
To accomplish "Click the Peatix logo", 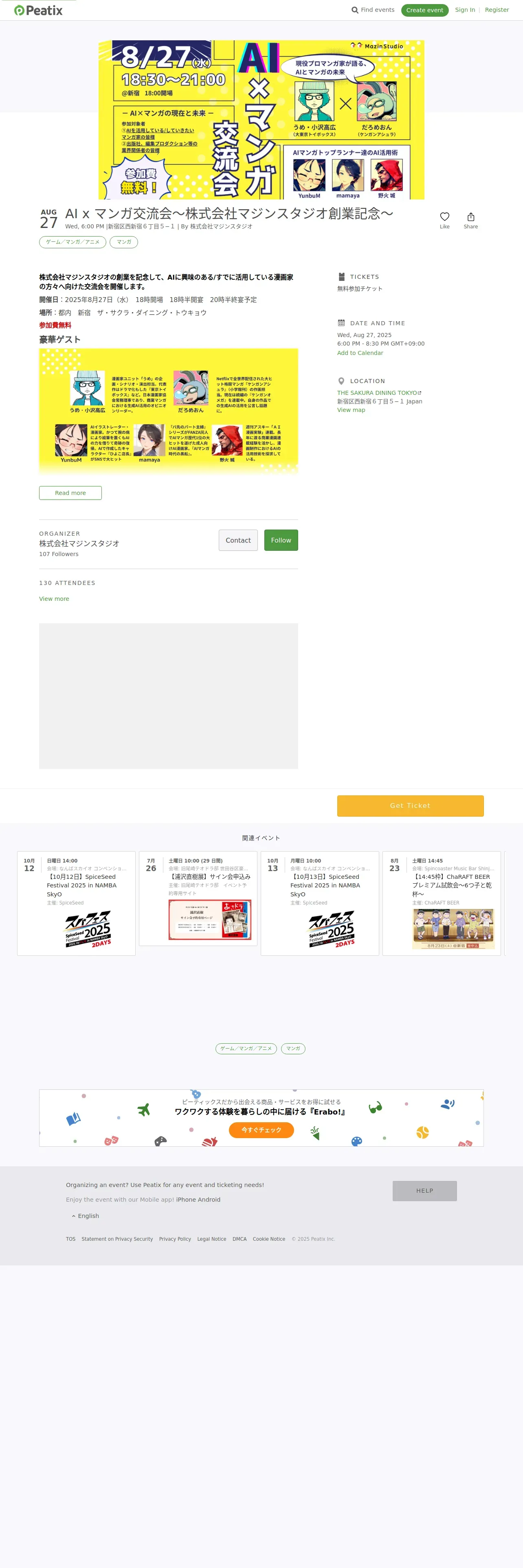I will tap(38, 10).
